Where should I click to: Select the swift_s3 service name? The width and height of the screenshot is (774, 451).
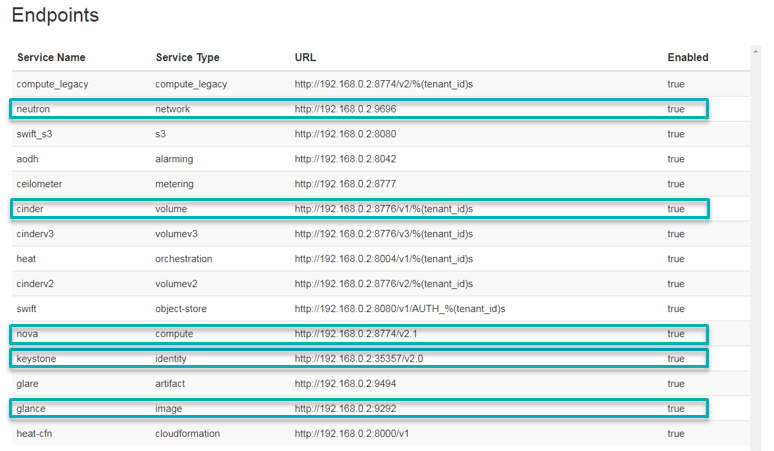tap(37, 134)
